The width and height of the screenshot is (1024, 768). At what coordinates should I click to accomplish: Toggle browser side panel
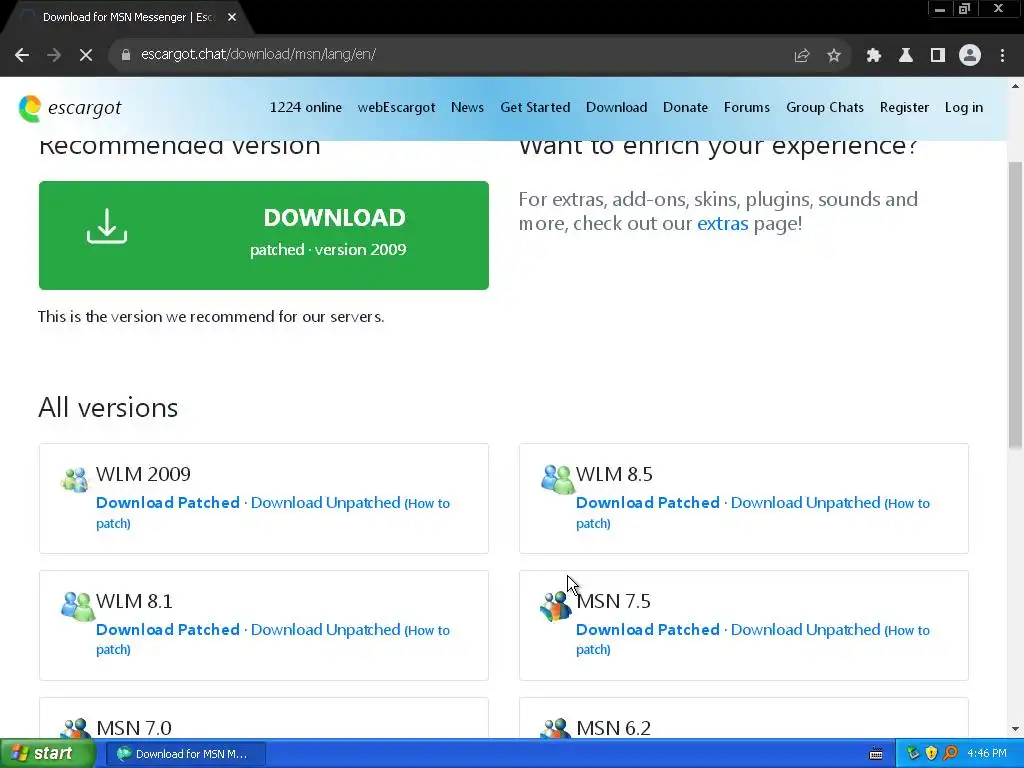click(x=938, y=55)
